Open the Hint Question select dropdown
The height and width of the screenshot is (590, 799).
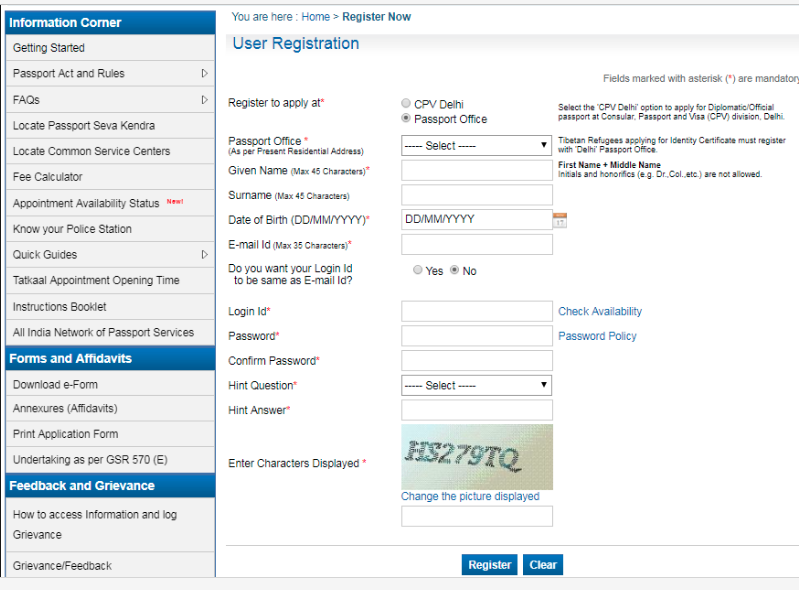pyautogui.click(x=476, y=386)
